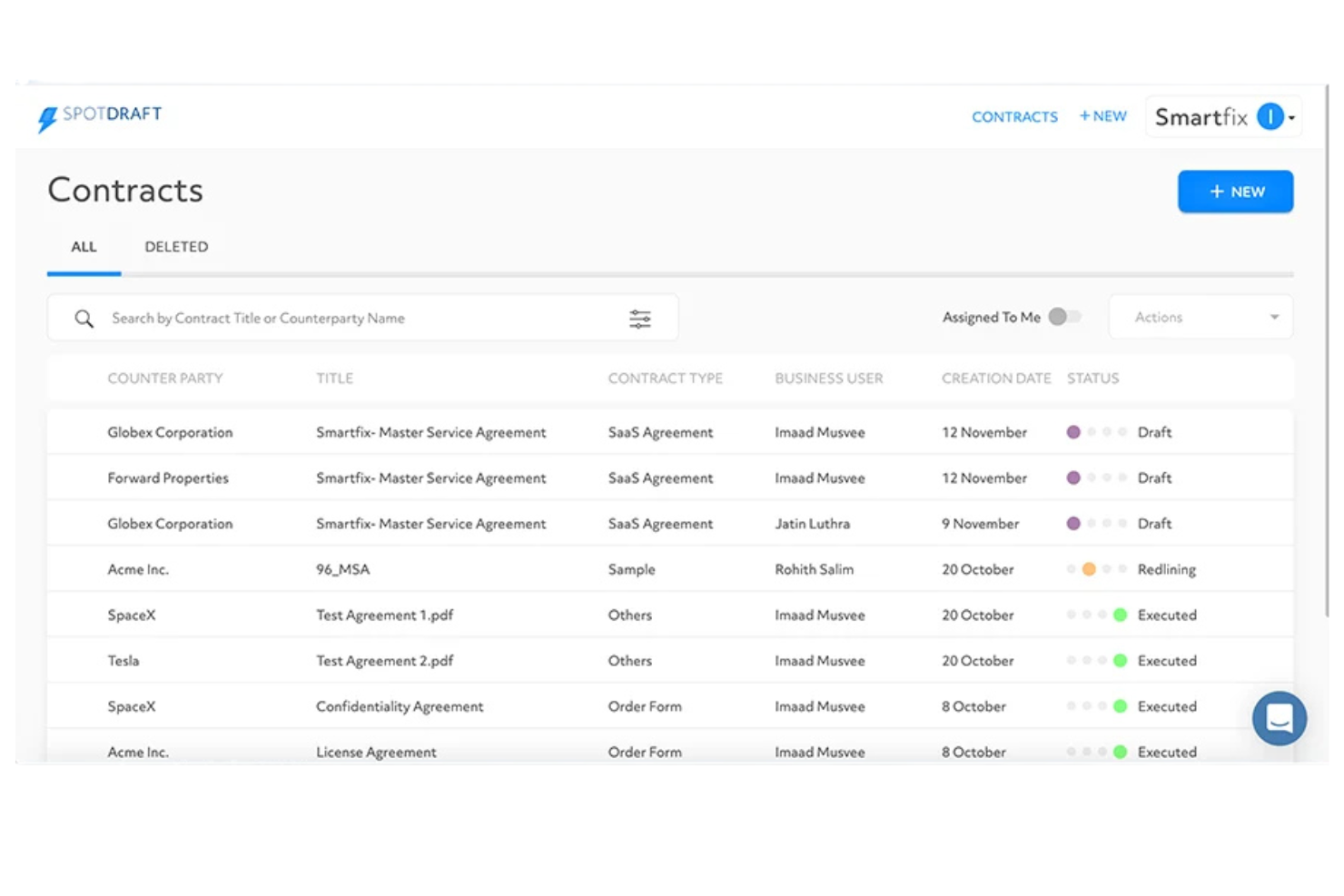The width and height of the screenshot is (1344, 896).
Task: Switch to the DELETED tab
Action: [x=176, y=246]
